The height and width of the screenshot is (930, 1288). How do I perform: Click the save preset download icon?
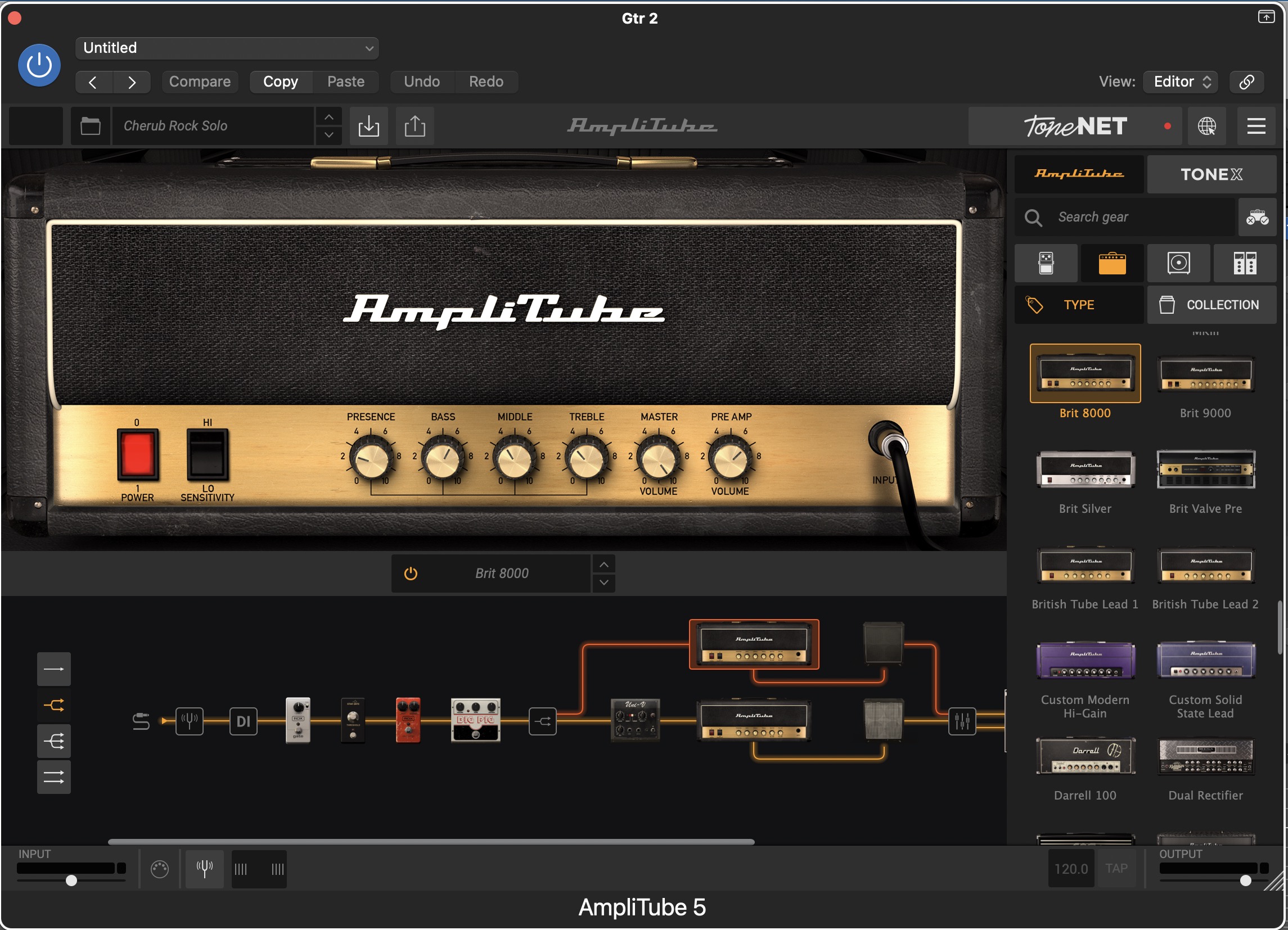pyautogui.click(x=368, y=125)
